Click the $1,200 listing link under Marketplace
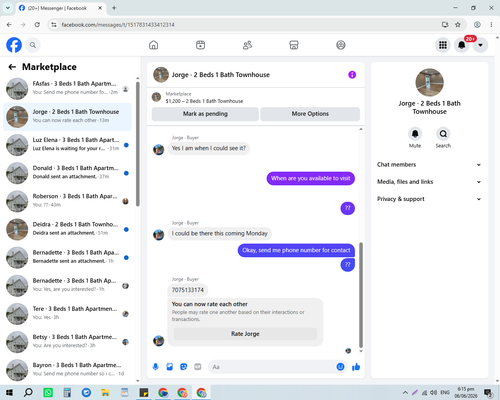Viewport: 500px width, 400px height. [204, 101]
